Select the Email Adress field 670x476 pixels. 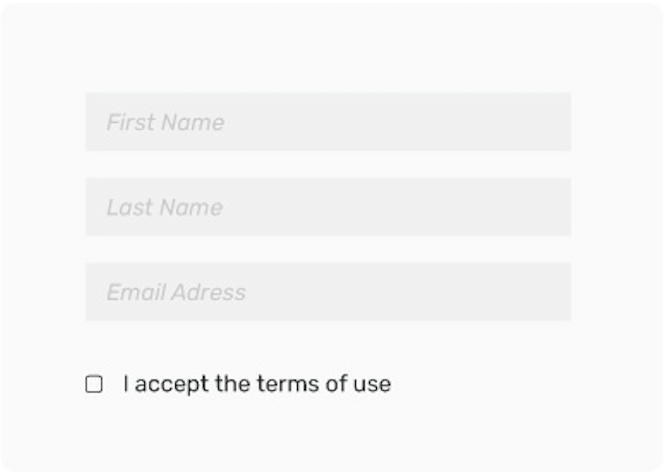tap(328, 292)
